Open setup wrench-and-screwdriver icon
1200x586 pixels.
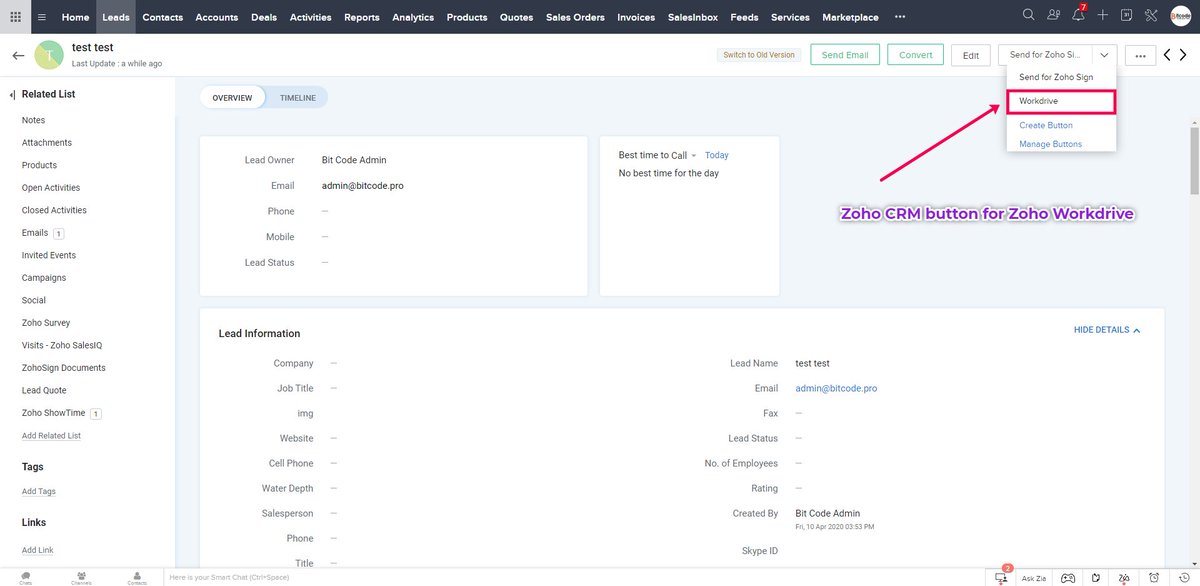[x=1151, y=15]
